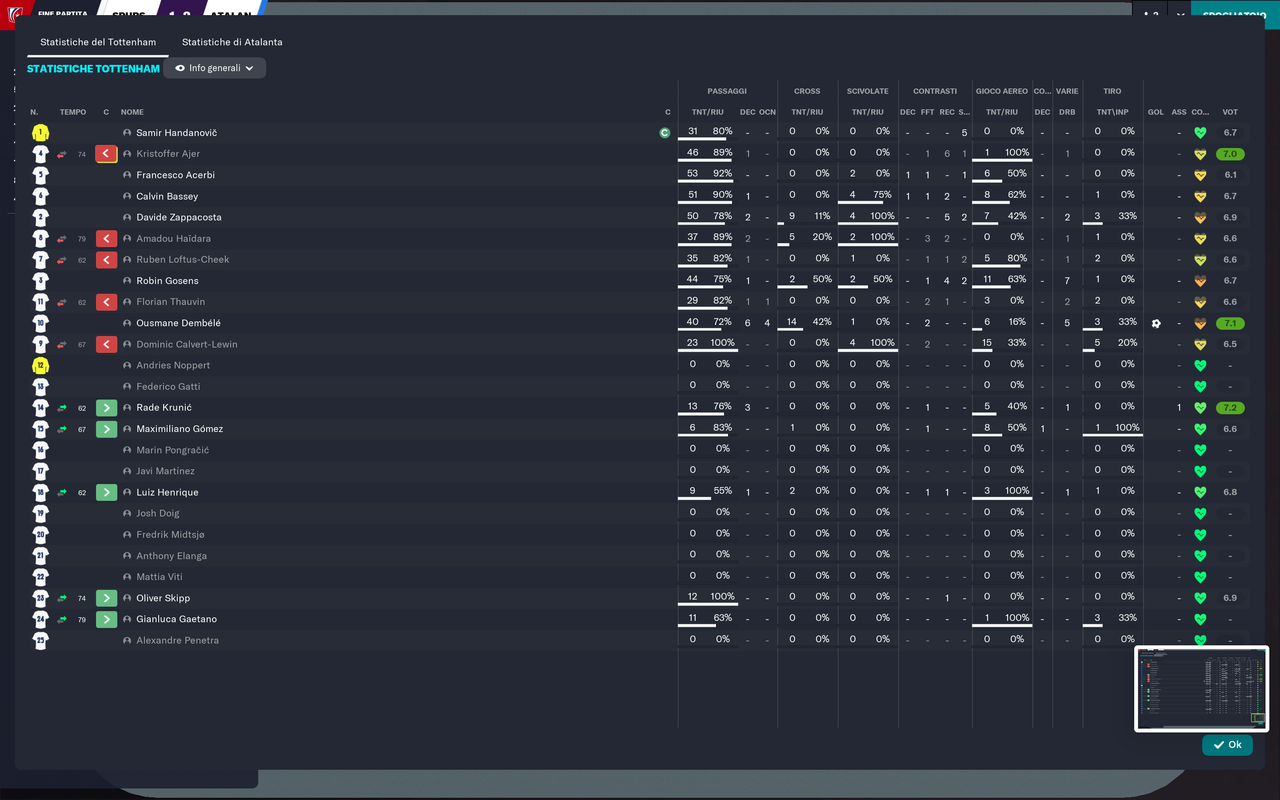Click the STATISTICHE TOTTENHAM heading

(93, 69)
